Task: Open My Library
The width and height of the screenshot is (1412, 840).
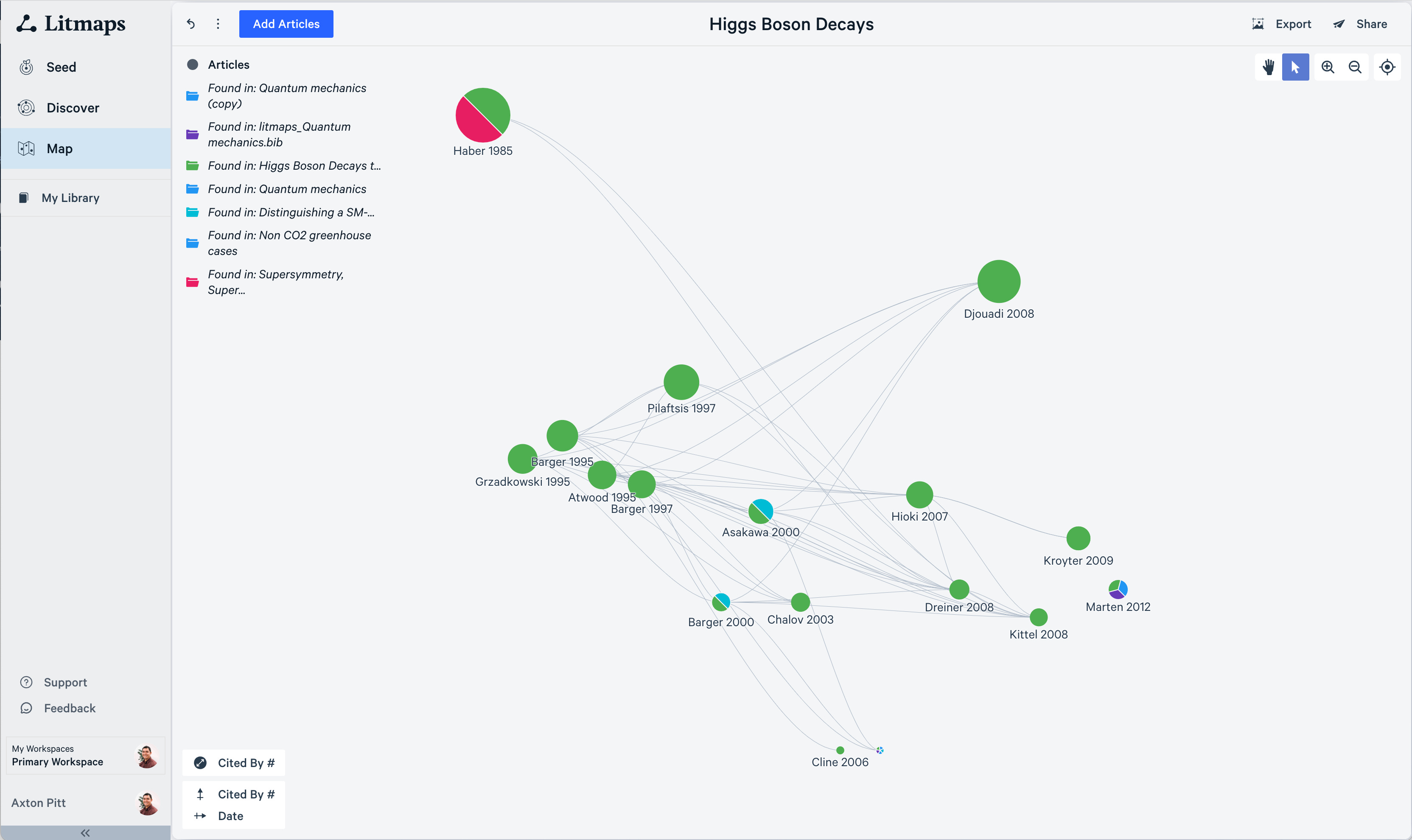Action: (85, 198)
